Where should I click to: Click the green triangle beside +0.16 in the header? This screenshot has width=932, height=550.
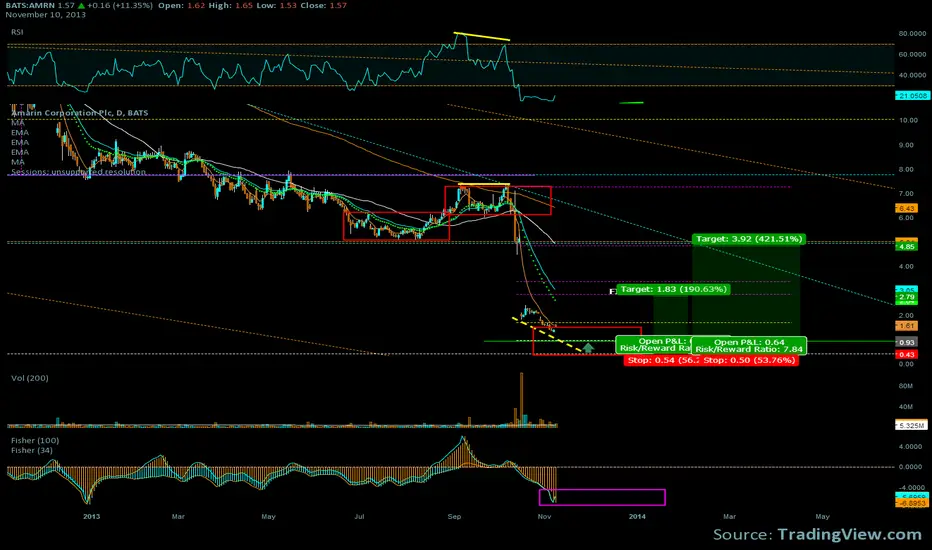point(81,5)
